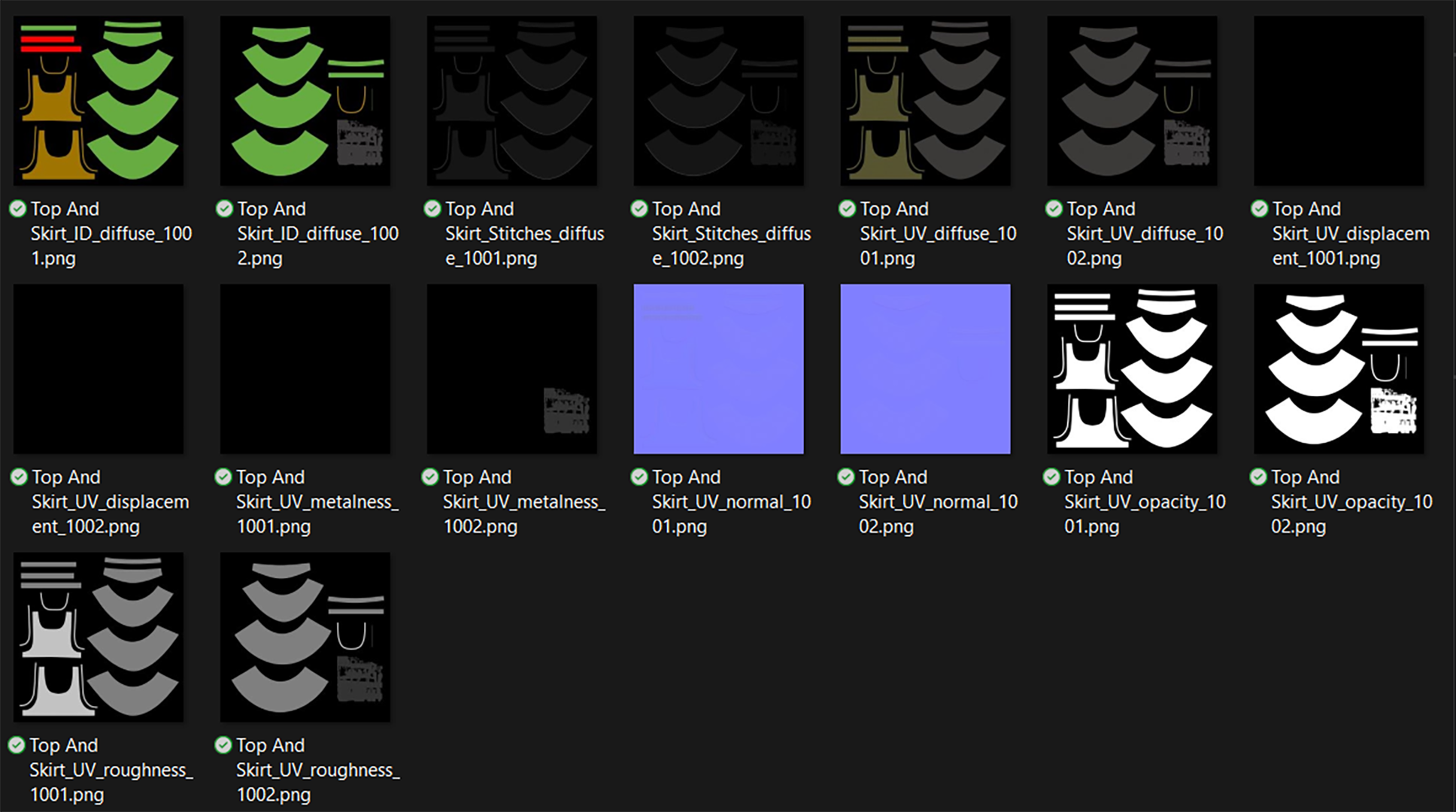
Task: Click sync status icon of Skirt_ID_diffuse_1001.png
Action: pos(17,208)
